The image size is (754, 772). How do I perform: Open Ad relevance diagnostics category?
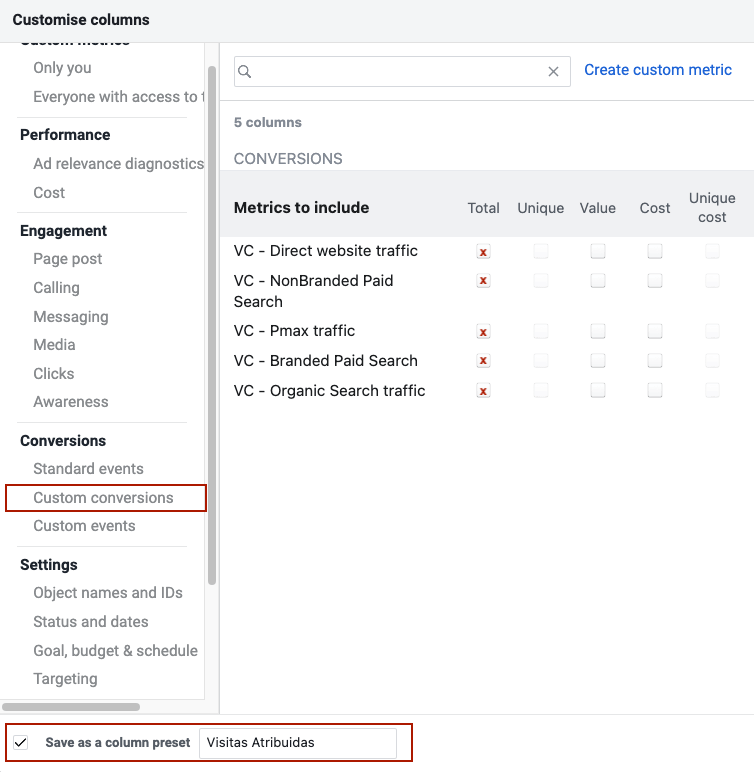[x=119, y=163]
